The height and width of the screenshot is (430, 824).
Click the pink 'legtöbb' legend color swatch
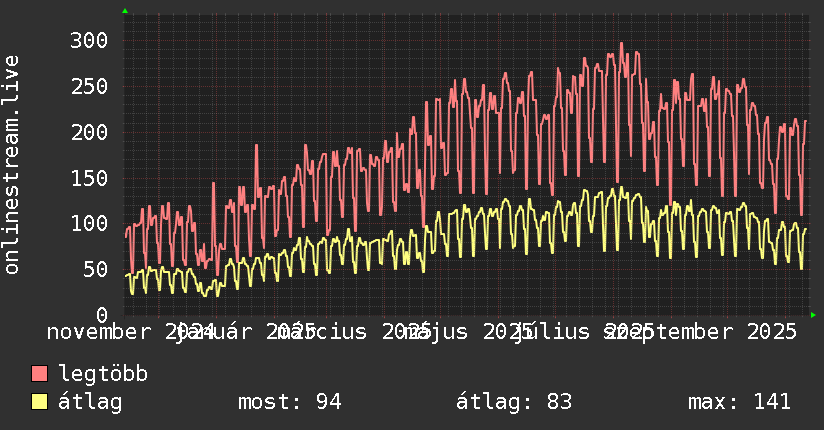tap(39, 374)
